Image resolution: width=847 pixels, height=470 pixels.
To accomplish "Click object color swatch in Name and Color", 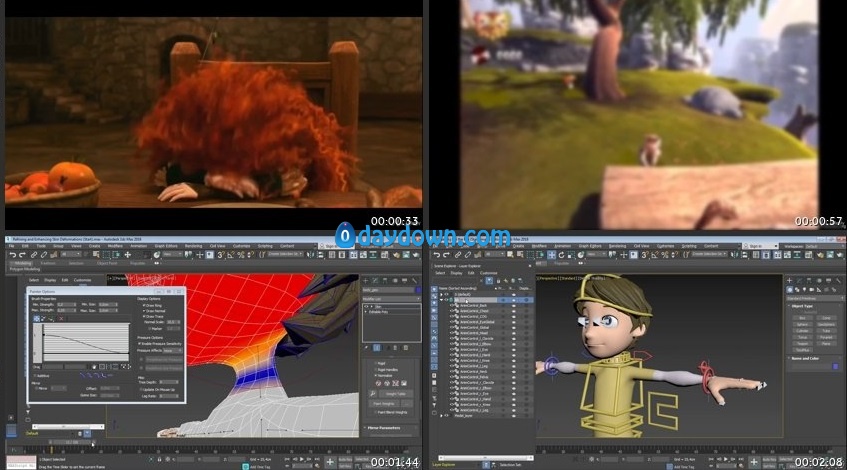I will (835, 366).
